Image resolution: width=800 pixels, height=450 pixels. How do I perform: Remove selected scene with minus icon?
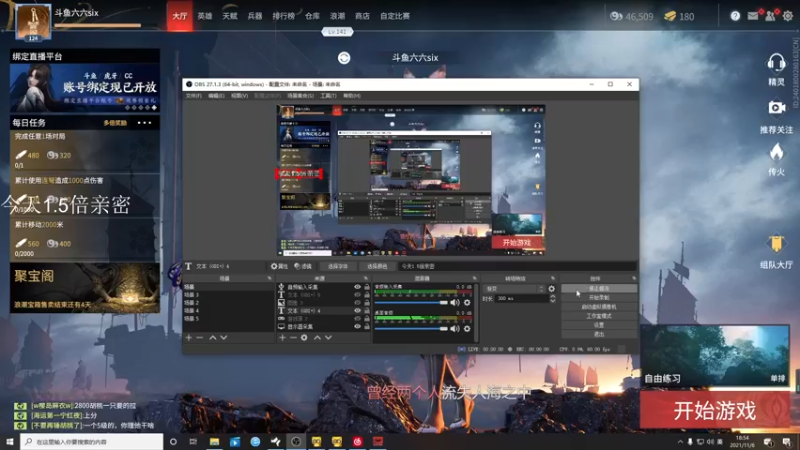[x=199, y=338]
